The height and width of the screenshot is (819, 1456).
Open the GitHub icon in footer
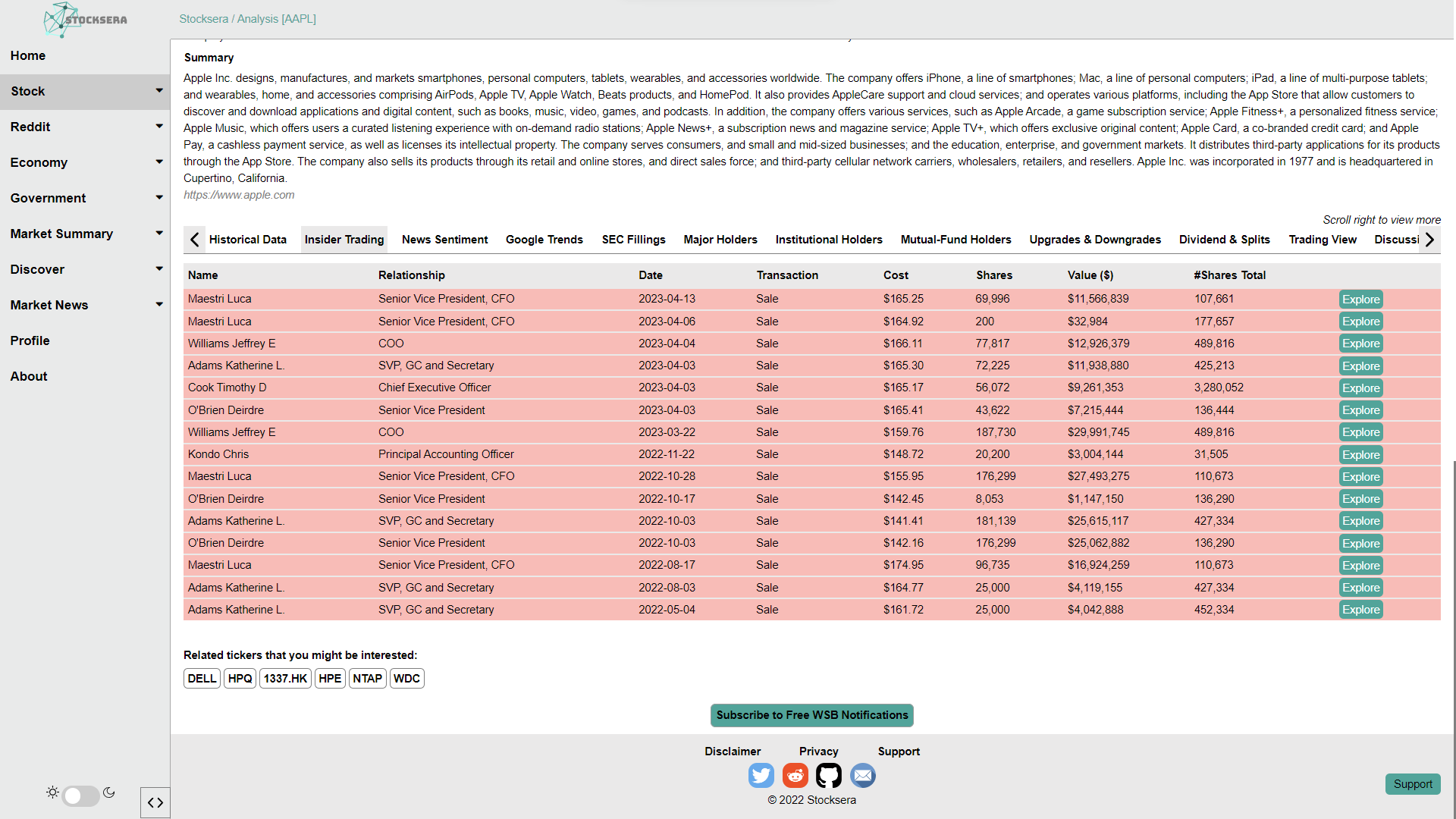pyautogui.click(x=828, y=775)
